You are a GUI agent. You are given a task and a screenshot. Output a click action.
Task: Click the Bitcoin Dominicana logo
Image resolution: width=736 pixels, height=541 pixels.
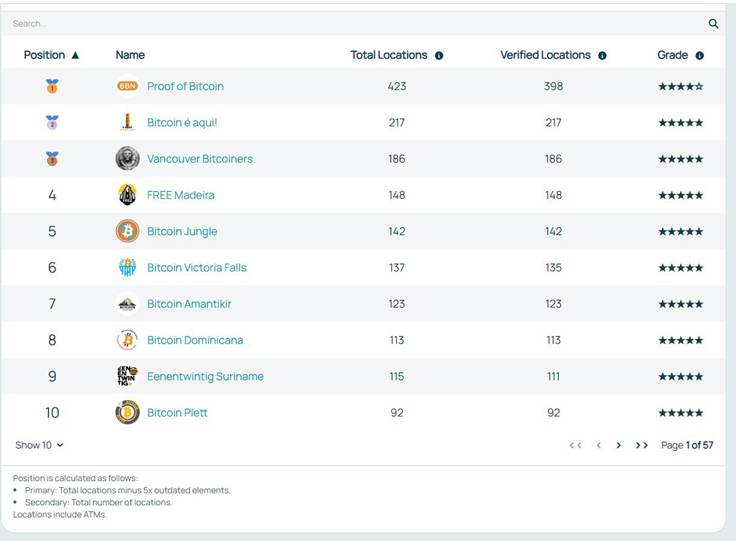127,340
